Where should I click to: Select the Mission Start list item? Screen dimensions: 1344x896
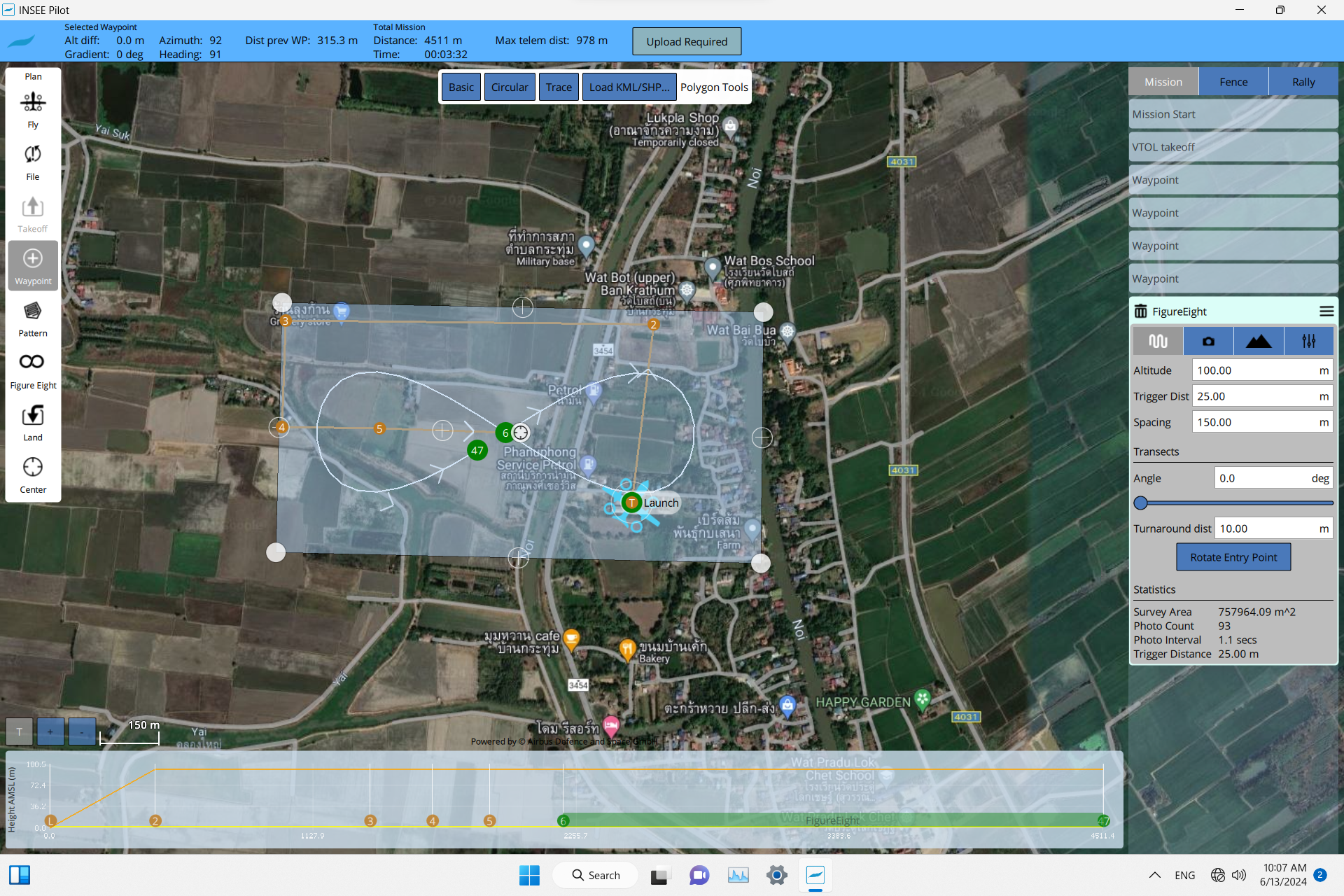[x=1233, y=114]
